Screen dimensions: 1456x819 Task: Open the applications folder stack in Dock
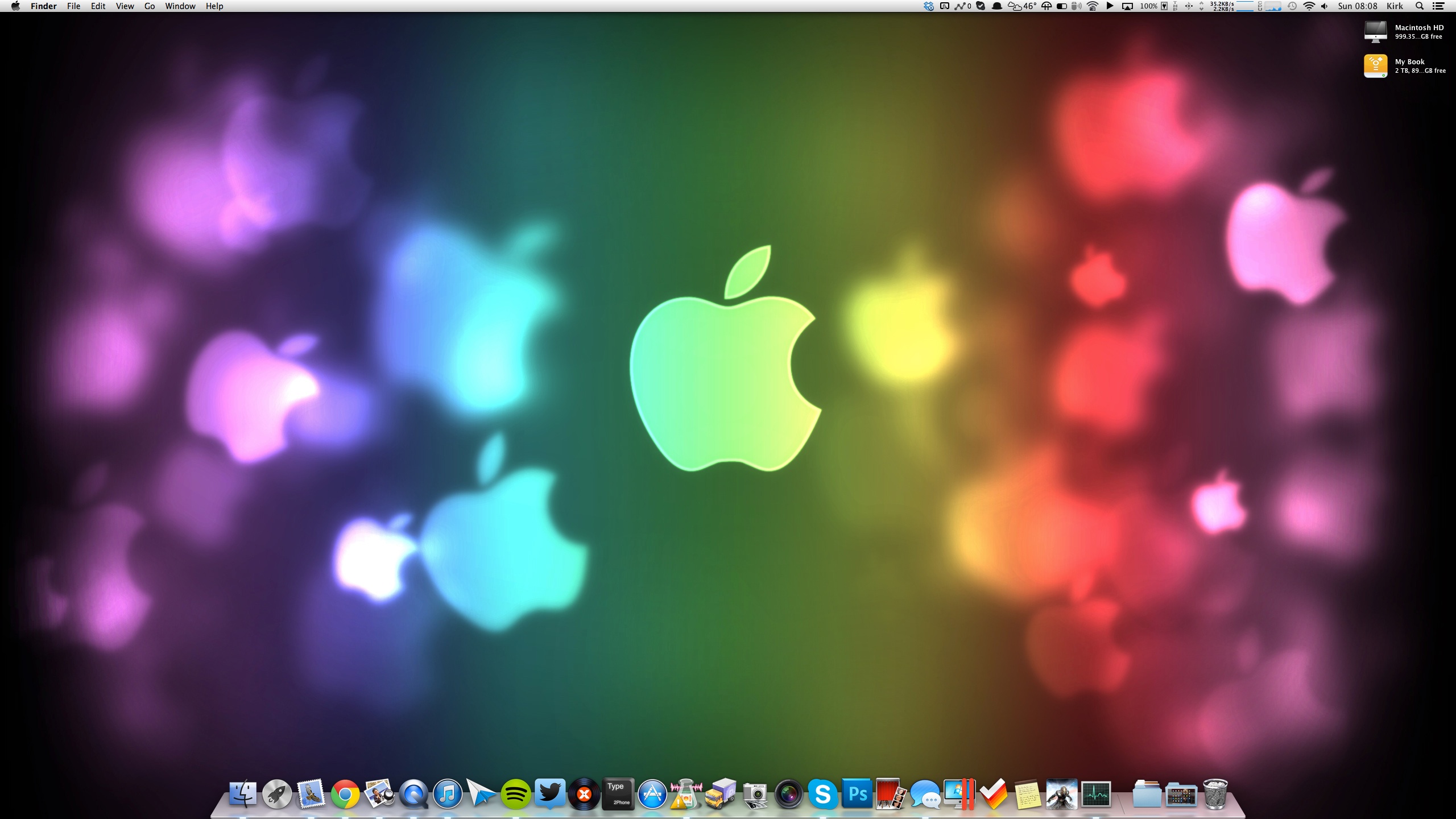[x=1181, y=794]
